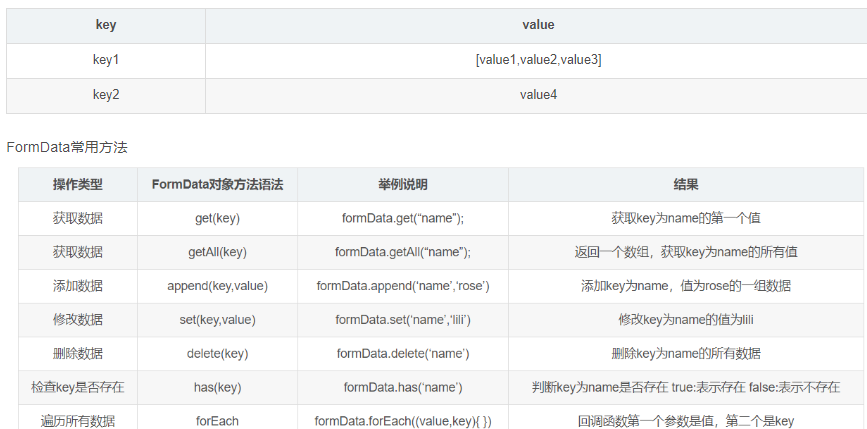The image size is (867, 429).
Task: Click the 'value' column header
Action: [x=538, y=25]
